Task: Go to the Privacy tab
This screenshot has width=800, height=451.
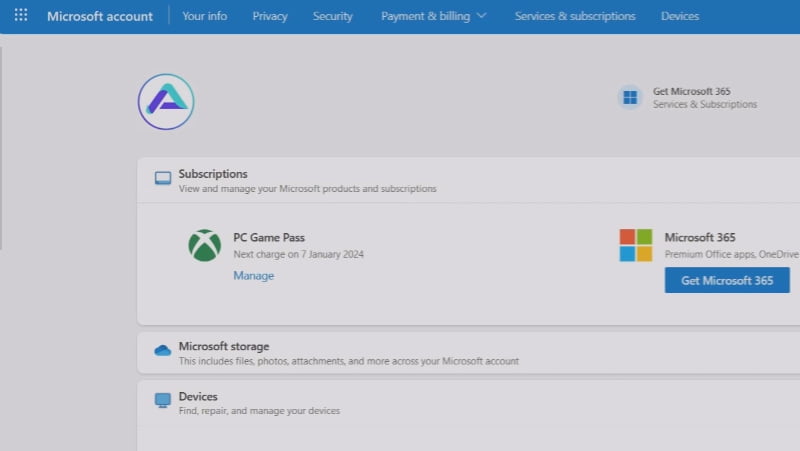Action: (270, 16)
